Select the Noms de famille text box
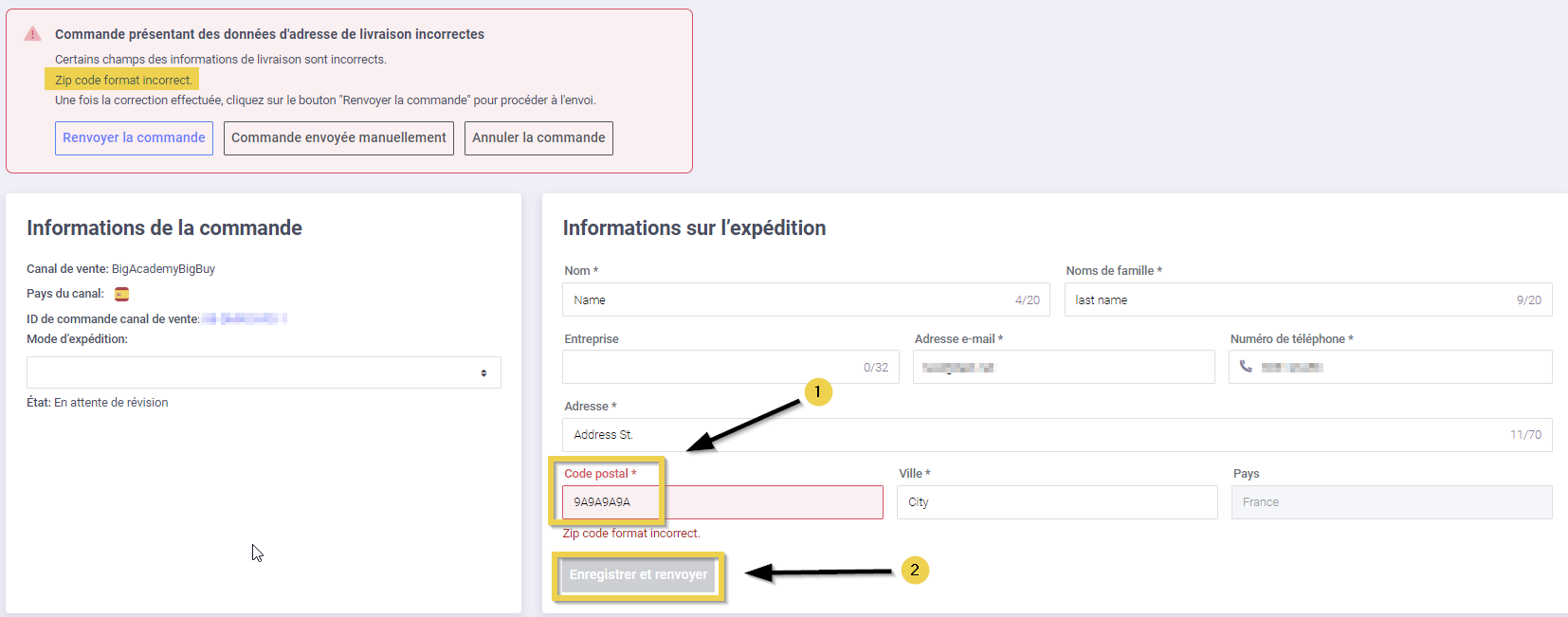Viewport: 1568px width, 617px height. click(x=1289, y=299)
